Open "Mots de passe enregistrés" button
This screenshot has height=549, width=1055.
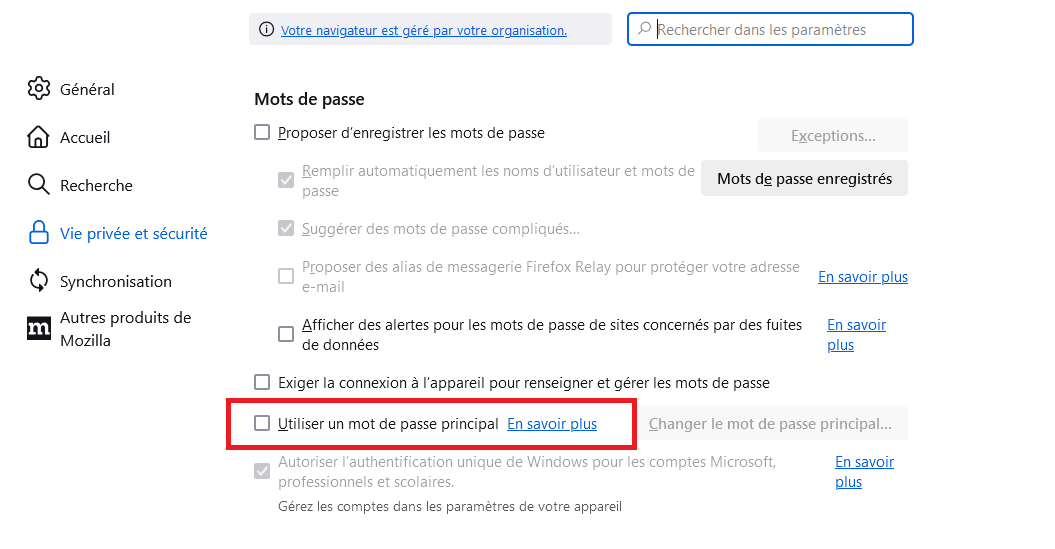804,179
